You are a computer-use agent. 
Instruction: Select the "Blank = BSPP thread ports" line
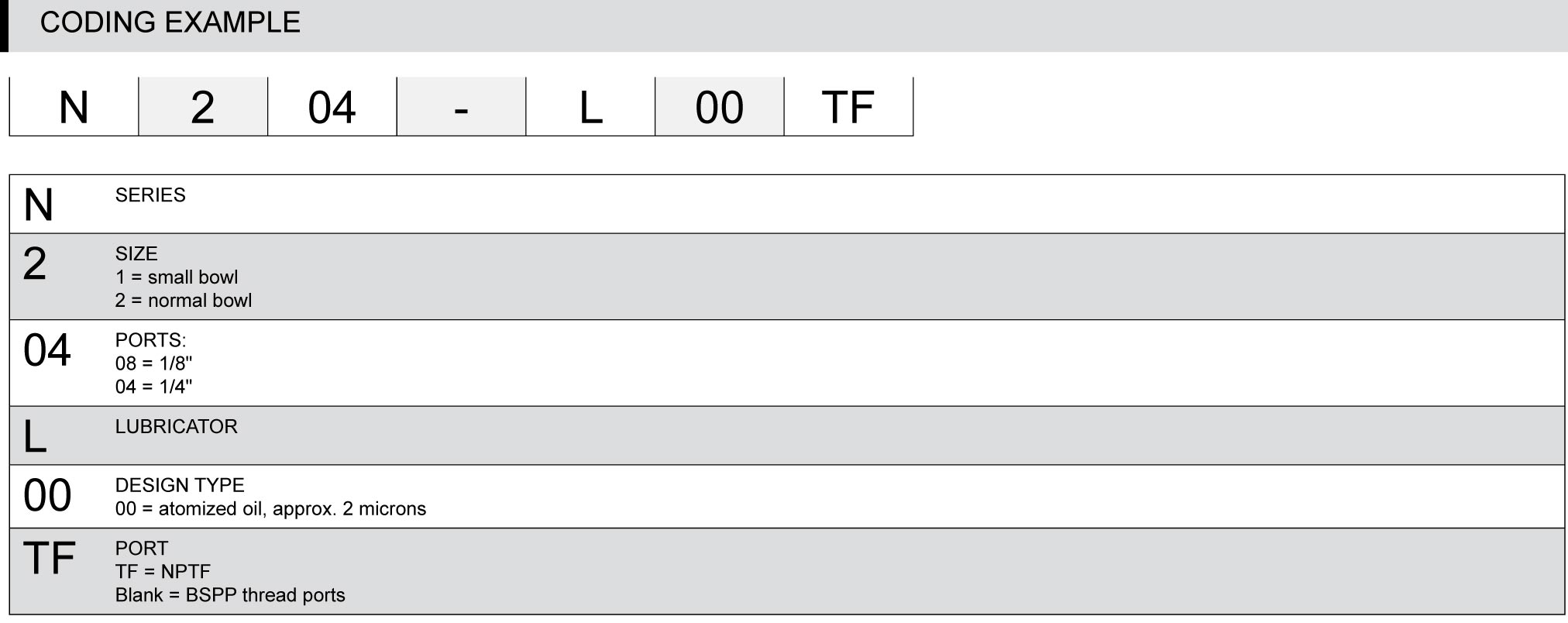[x=230, y=595]
